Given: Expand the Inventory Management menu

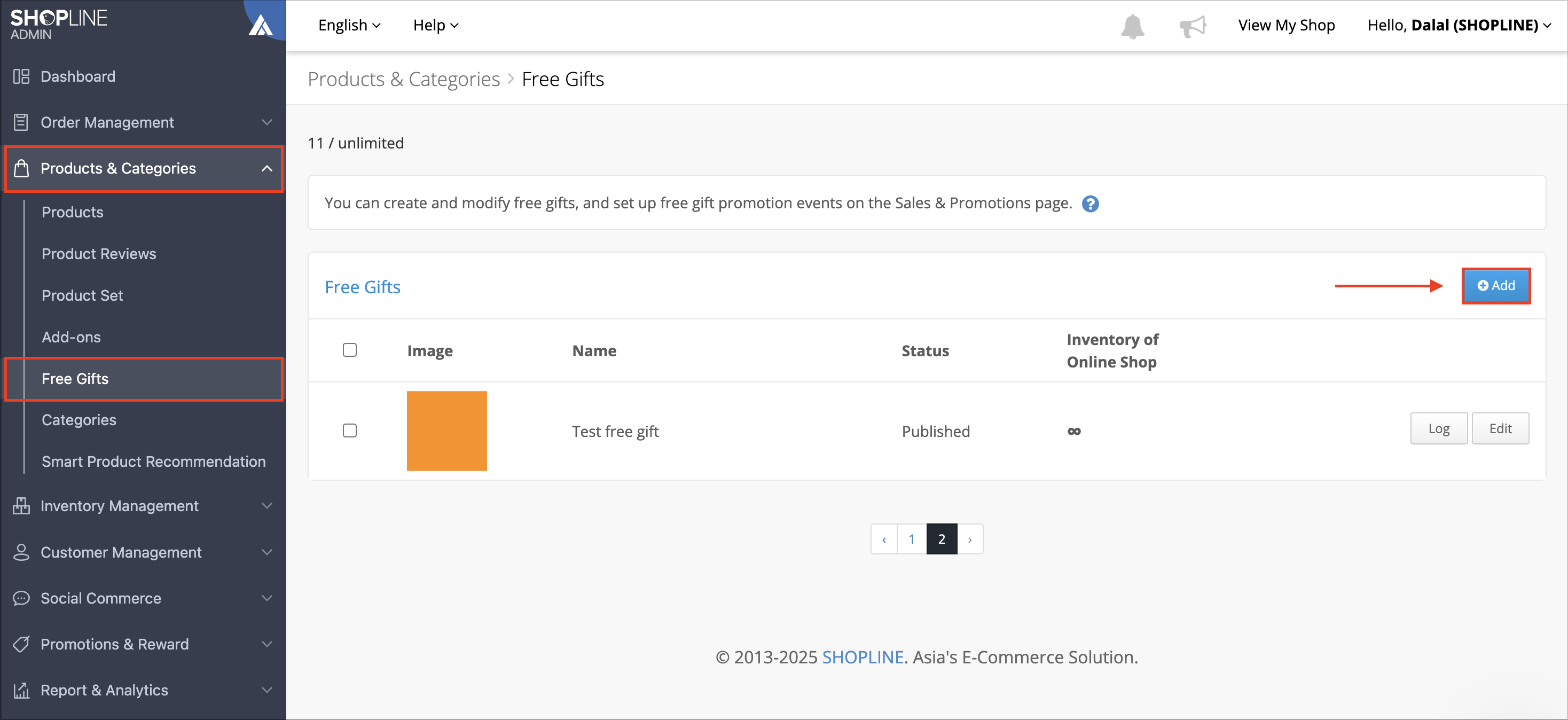Looking at the screenshot, I should pos(143,506).
